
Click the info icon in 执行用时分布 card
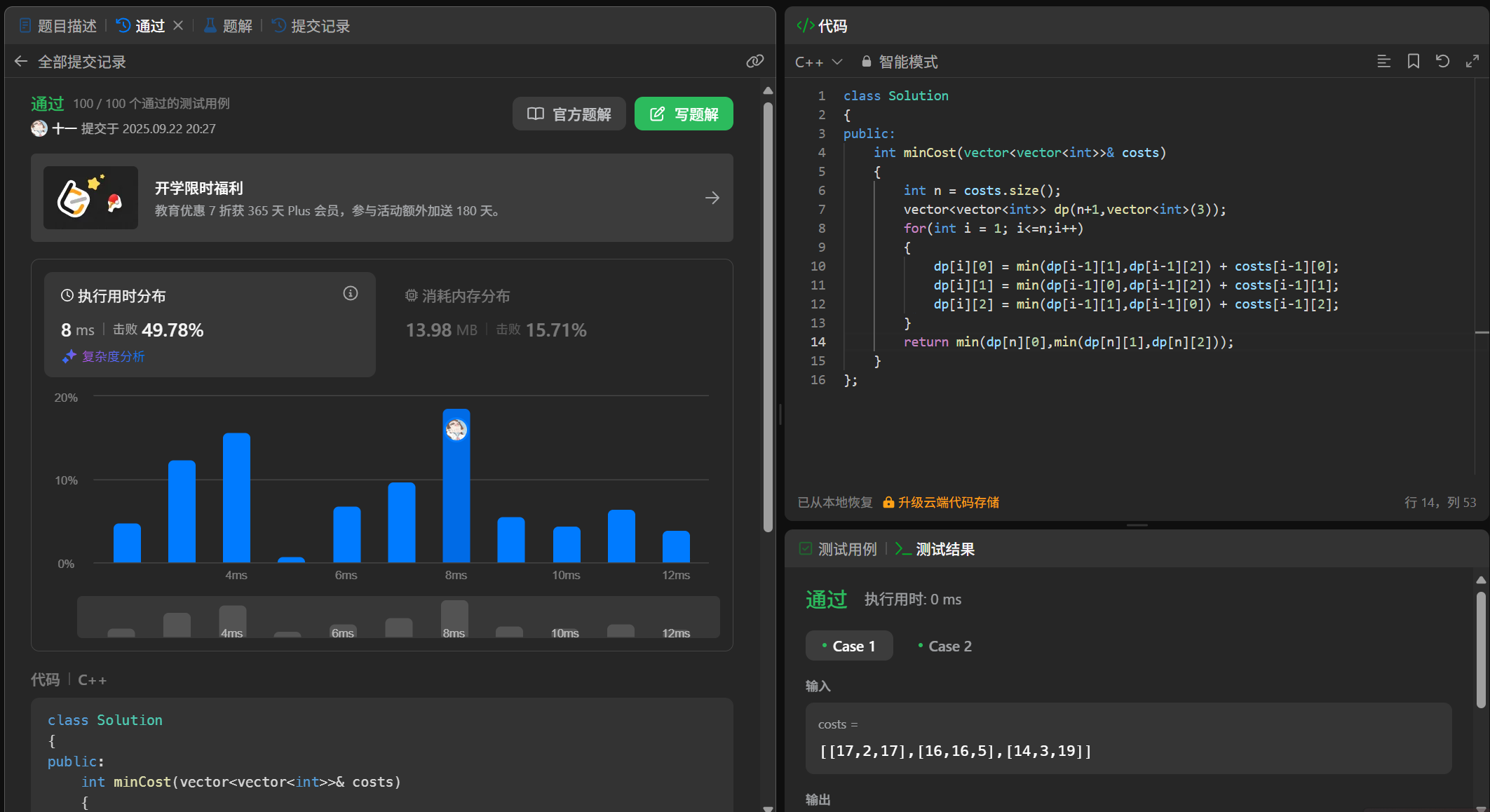pyautogui.click(x=351, y=294)
